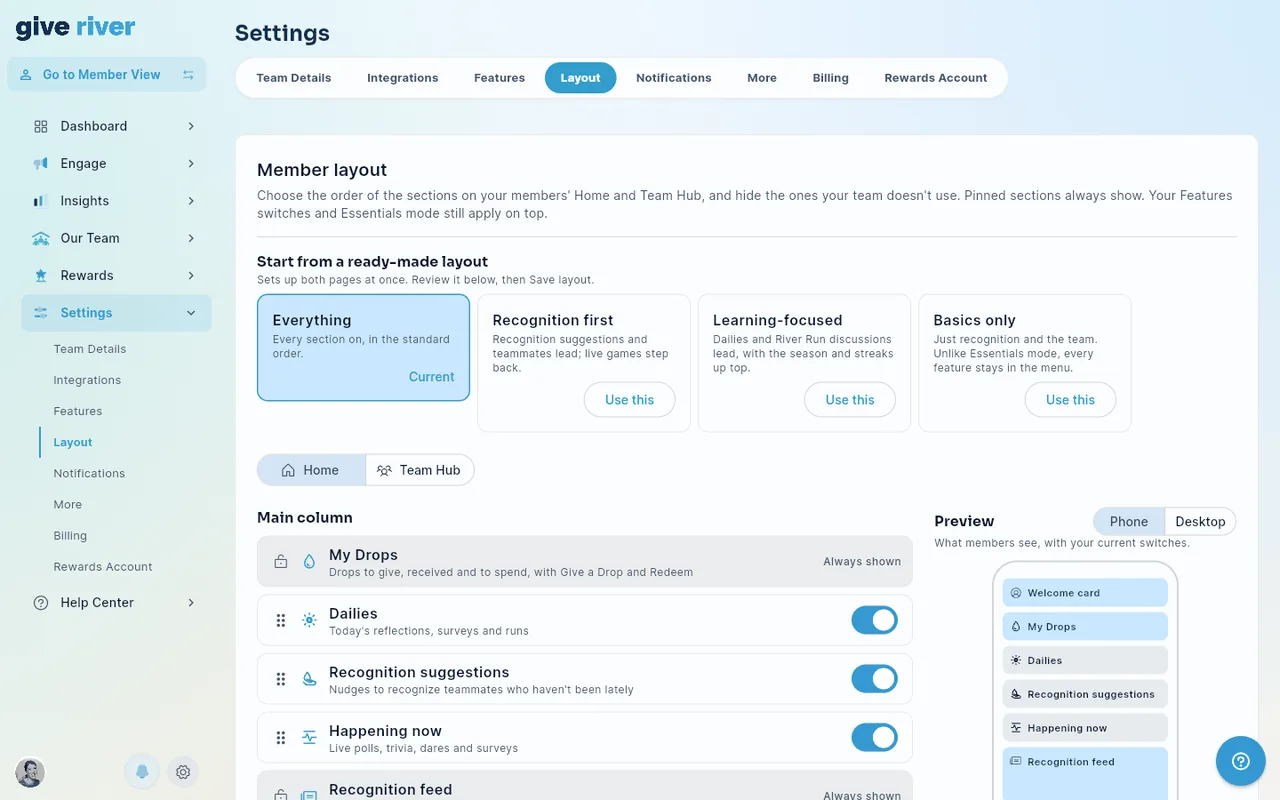The image size is (1280, 800).
Task: Open the Billing tab
Action: pyautogui.click(x=831, y=78)
